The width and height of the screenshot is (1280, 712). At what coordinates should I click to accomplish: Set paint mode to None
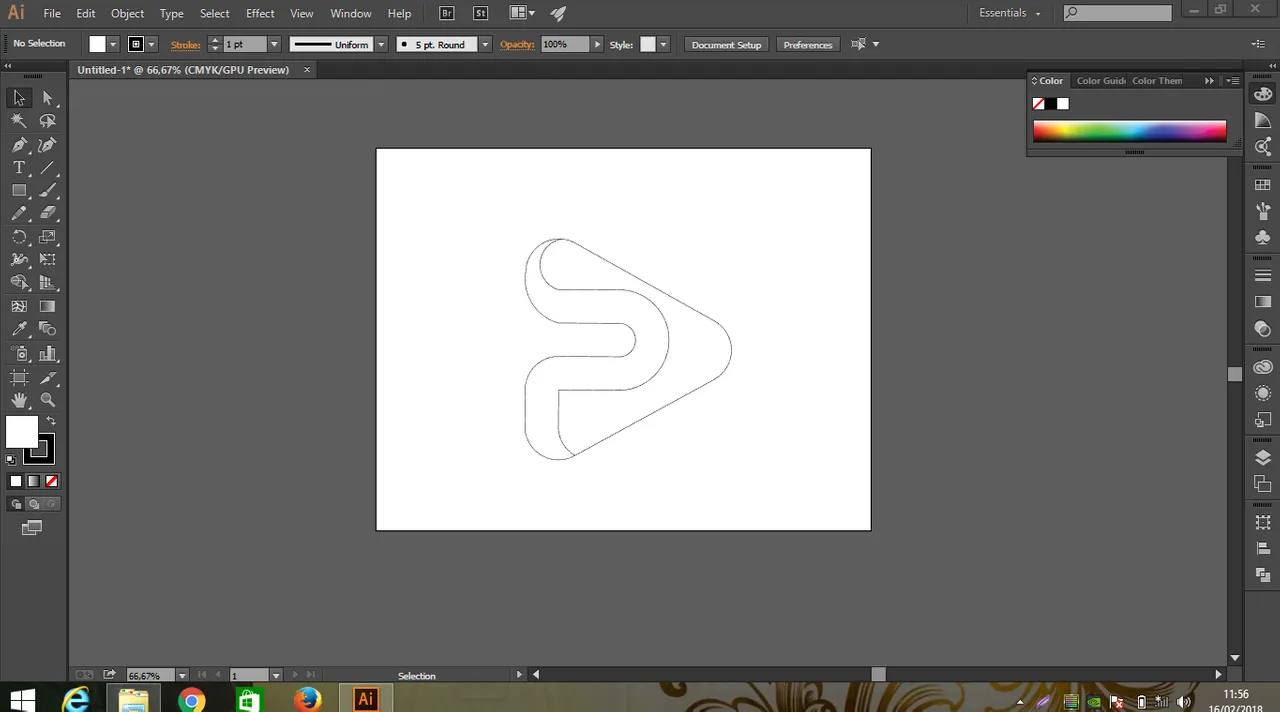51,481
